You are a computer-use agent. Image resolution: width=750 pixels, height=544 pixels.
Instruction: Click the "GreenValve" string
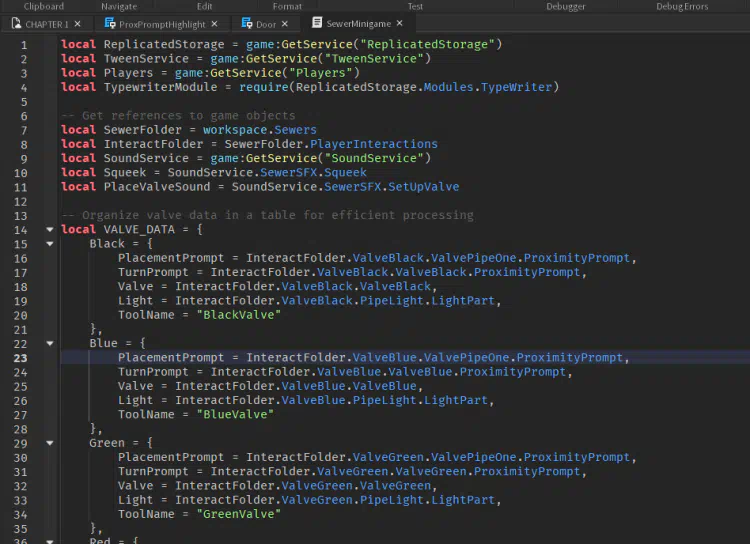(x=238, y=514)
